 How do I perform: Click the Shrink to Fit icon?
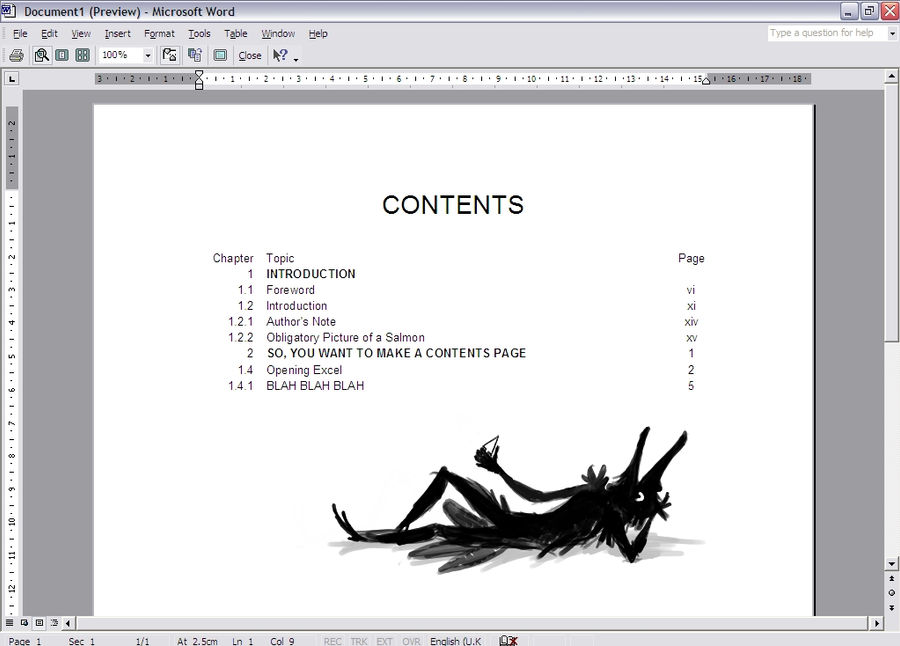(195, 55)
